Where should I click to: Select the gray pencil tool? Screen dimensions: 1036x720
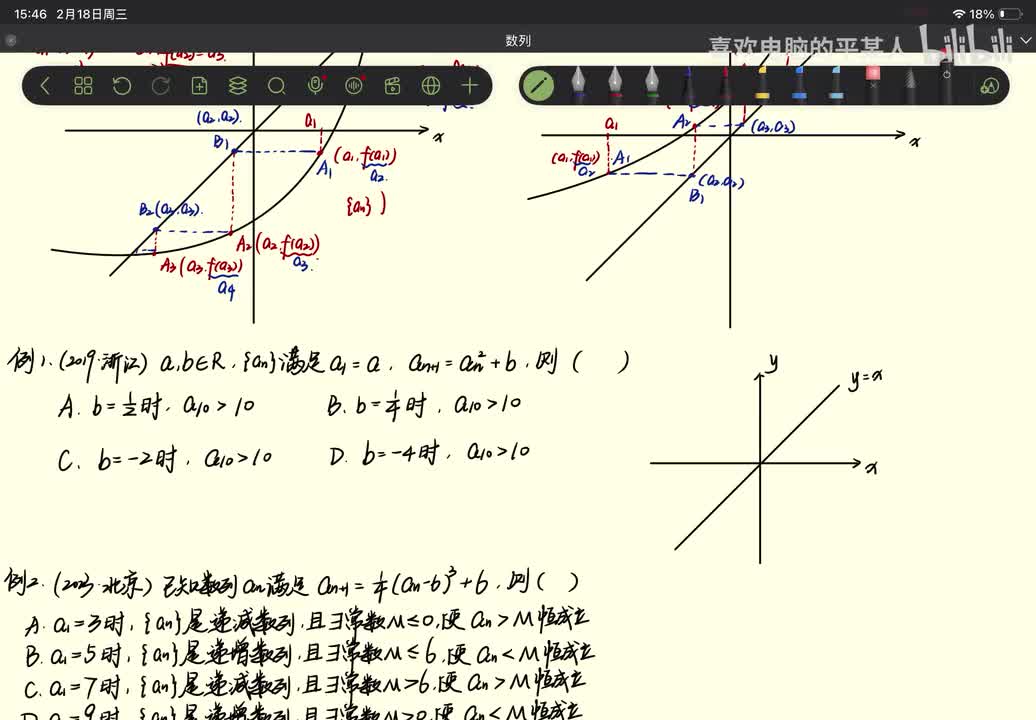pyautogui.click(x=910, y=86)
